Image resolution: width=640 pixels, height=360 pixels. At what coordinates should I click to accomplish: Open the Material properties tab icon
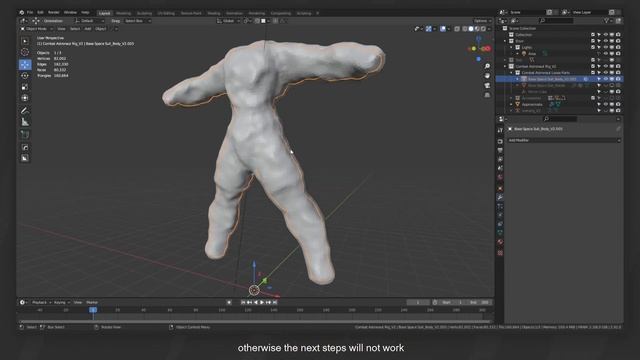(500, 242)
